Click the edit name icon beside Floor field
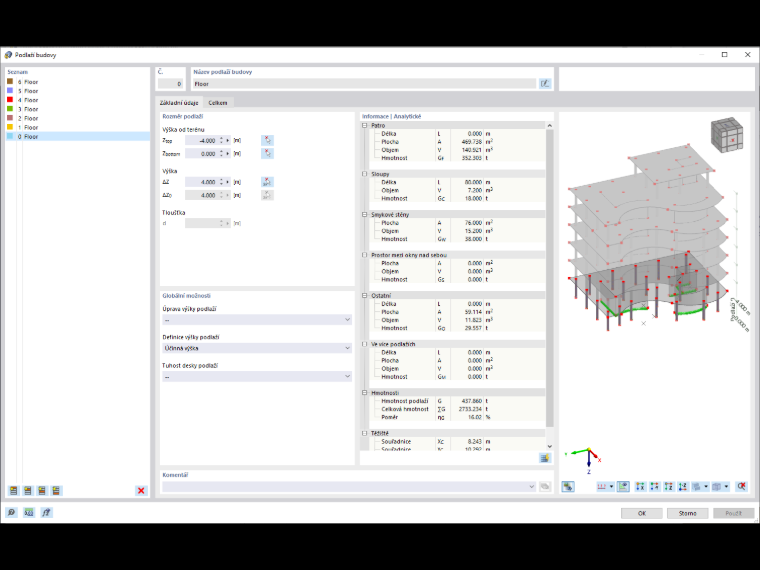Screen dimensions: 760x570 click(x=545, y=84)
